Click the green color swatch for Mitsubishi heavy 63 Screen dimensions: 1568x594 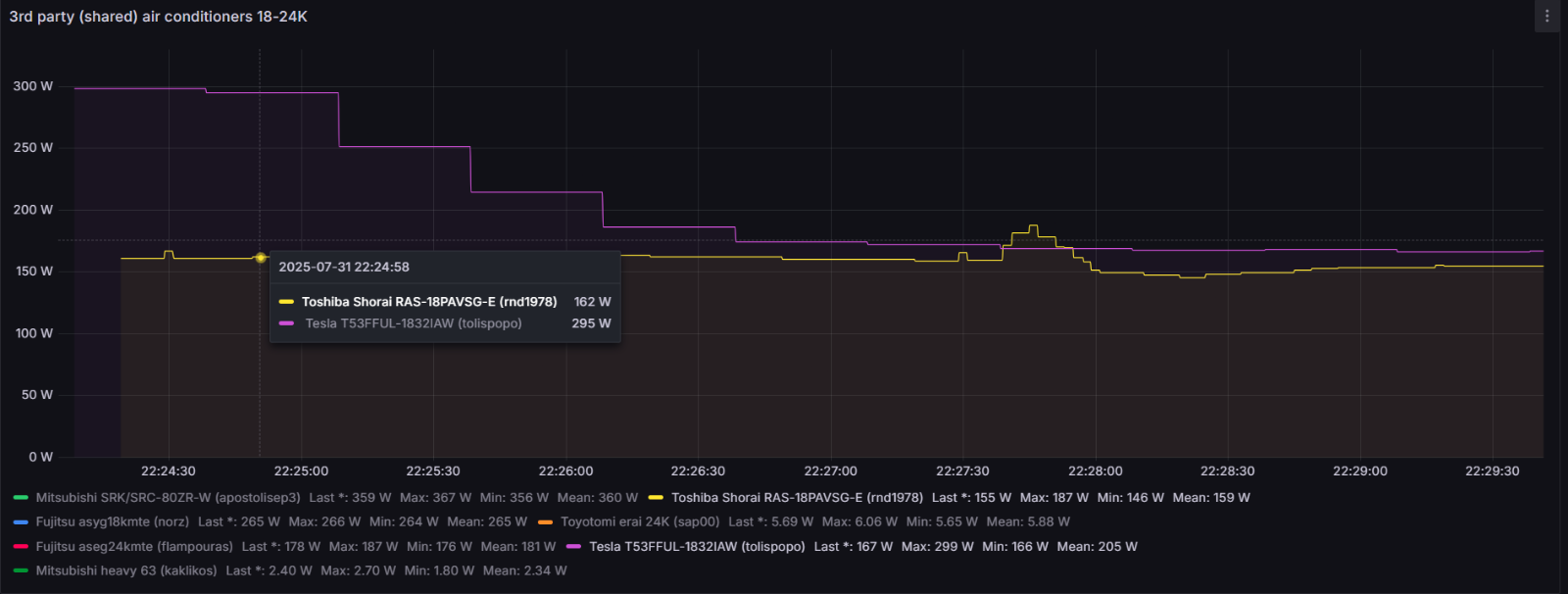click(21, 570)
